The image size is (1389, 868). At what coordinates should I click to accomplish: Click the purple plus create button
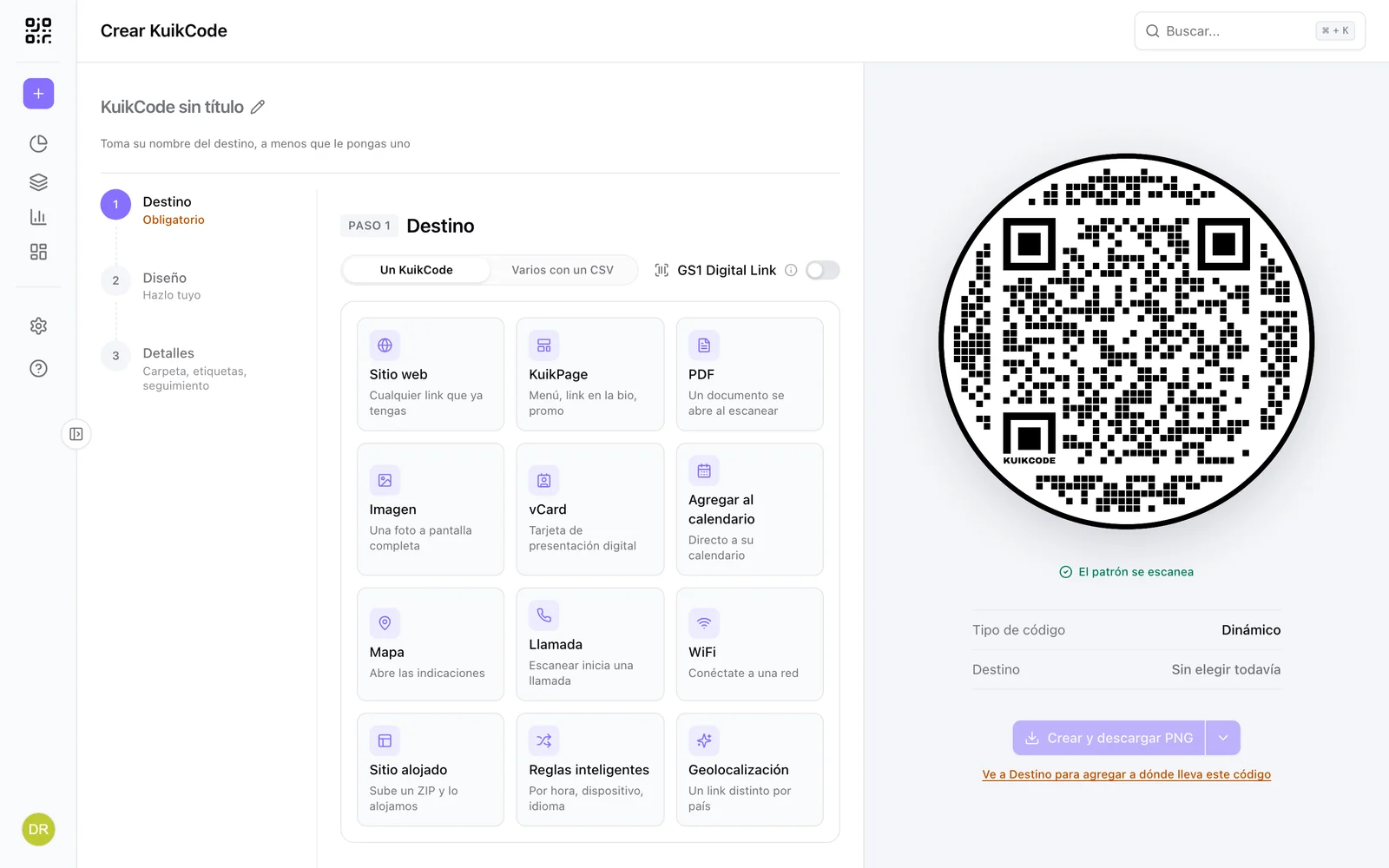click(x=38, y=94)
